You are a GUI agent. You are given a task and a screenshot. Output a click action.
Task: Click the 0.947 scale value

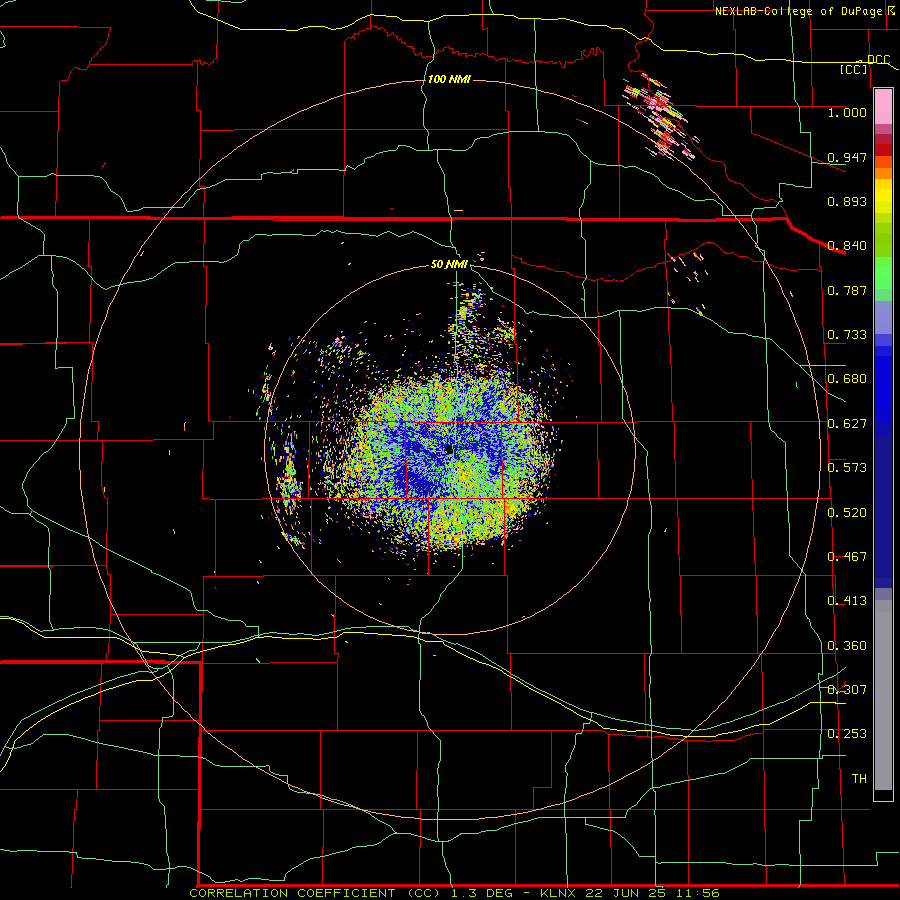pyautogui.click(x=847, y=157)
